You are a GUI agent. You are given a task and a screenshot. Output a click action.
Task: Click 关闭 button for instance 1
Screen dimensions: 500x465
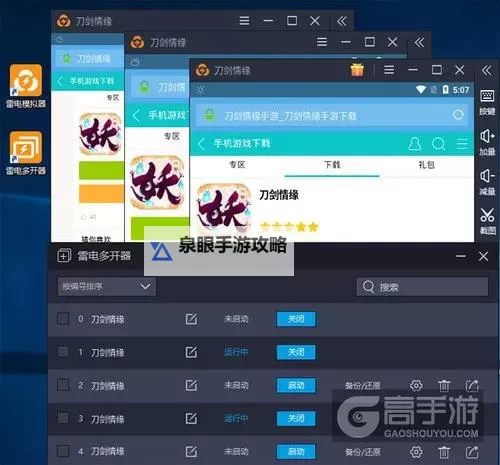[296, 352]
